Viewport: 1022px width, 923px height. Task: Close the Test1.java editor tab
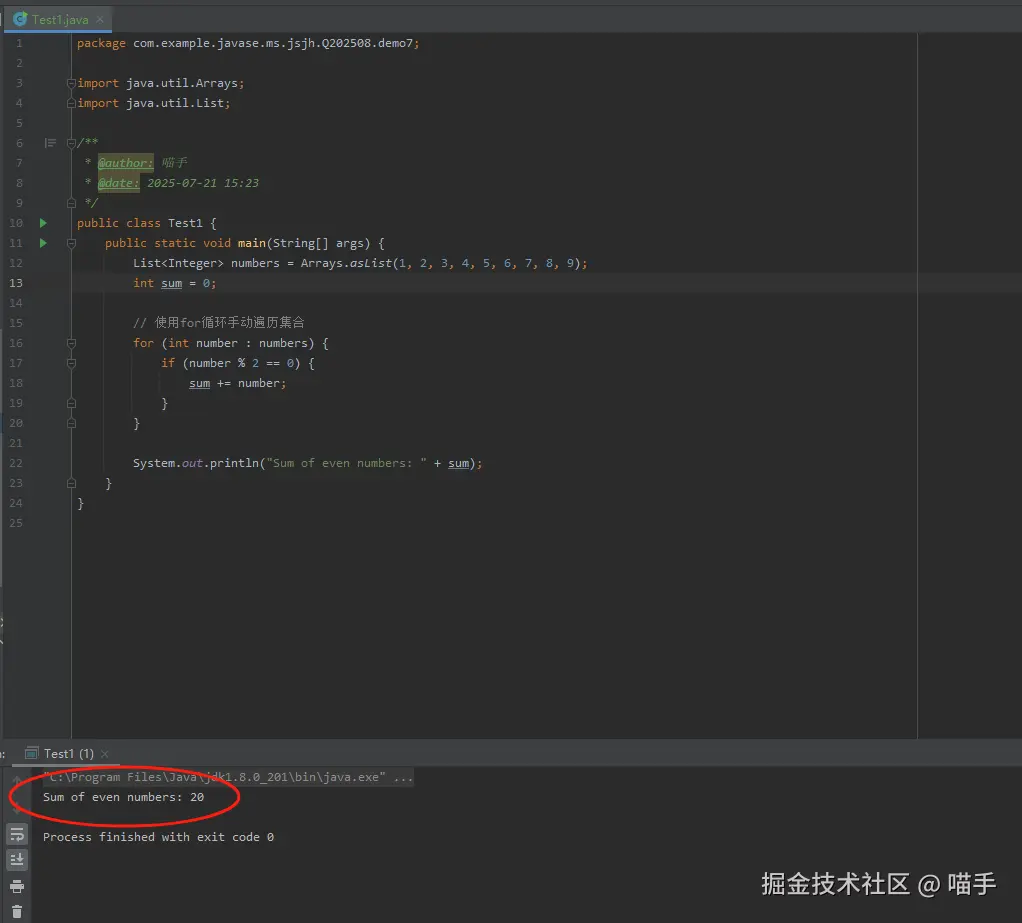click(x=100, y=20)
